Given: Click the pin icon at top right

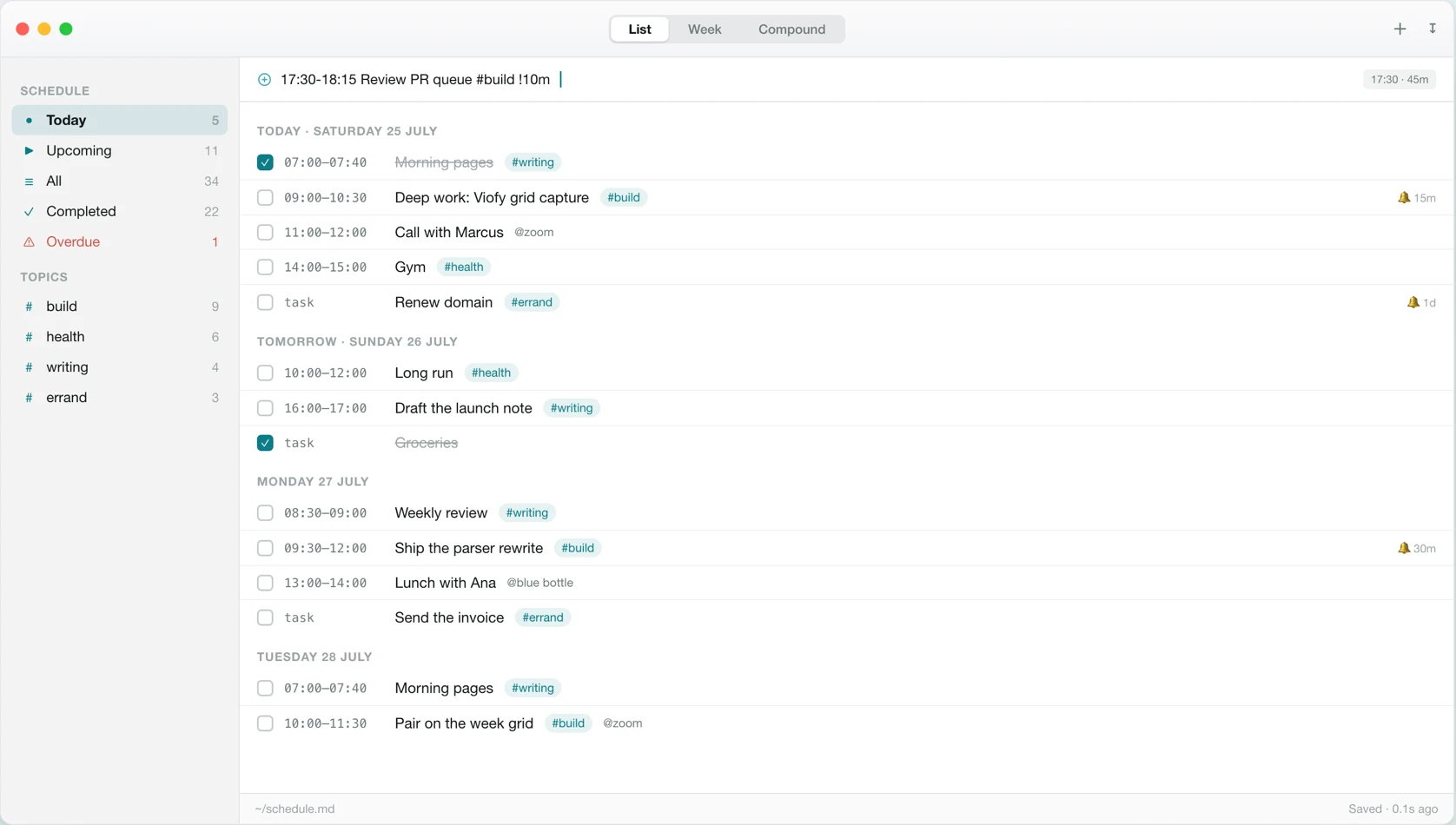Looking at the screenshot, I should pos(1433,29).
